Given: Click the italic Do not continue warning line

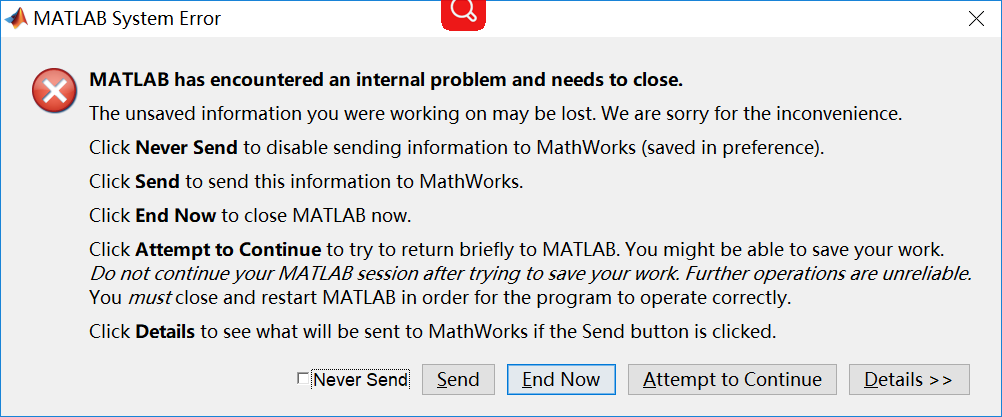Looking at the screenshot, I should click(x=530, y=273).
